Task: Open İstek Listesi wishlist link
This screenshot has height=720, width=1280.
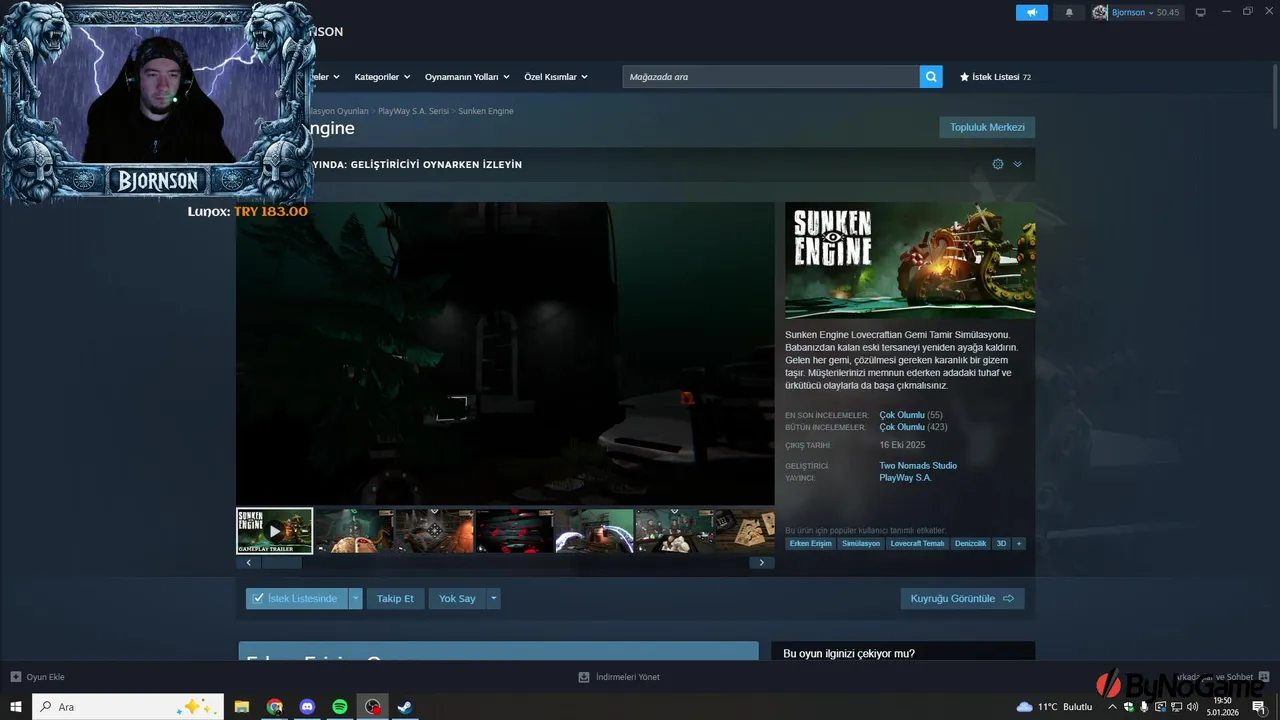Action: pyautogui.click(x=995, y=77)
